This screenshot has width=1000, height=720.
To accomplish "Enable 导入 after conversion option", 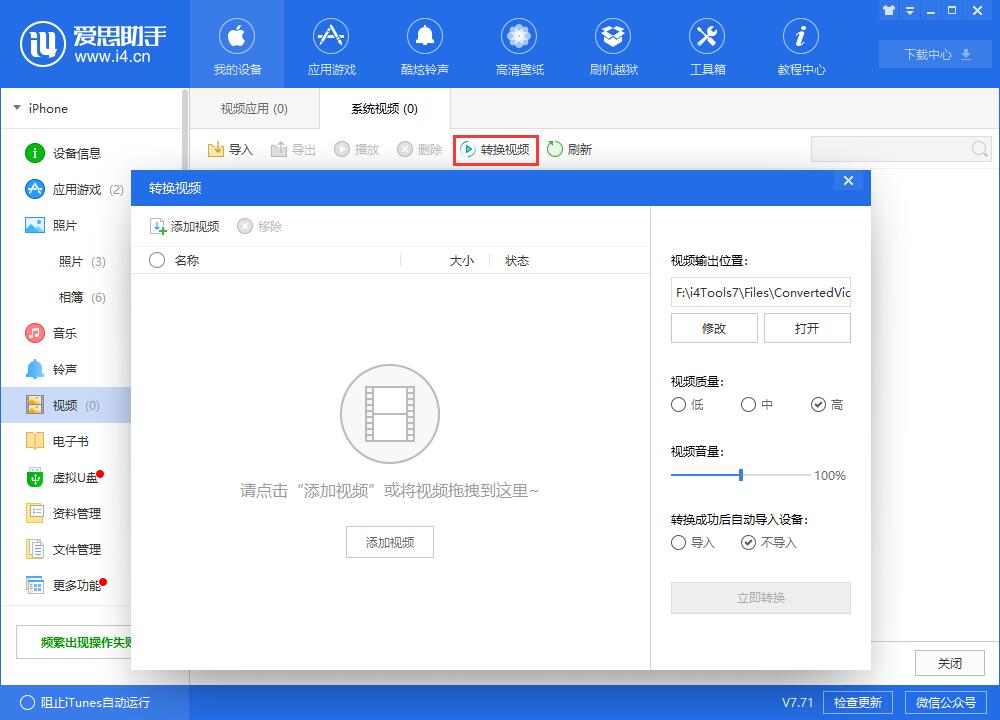I will click(x=677, y=542).
